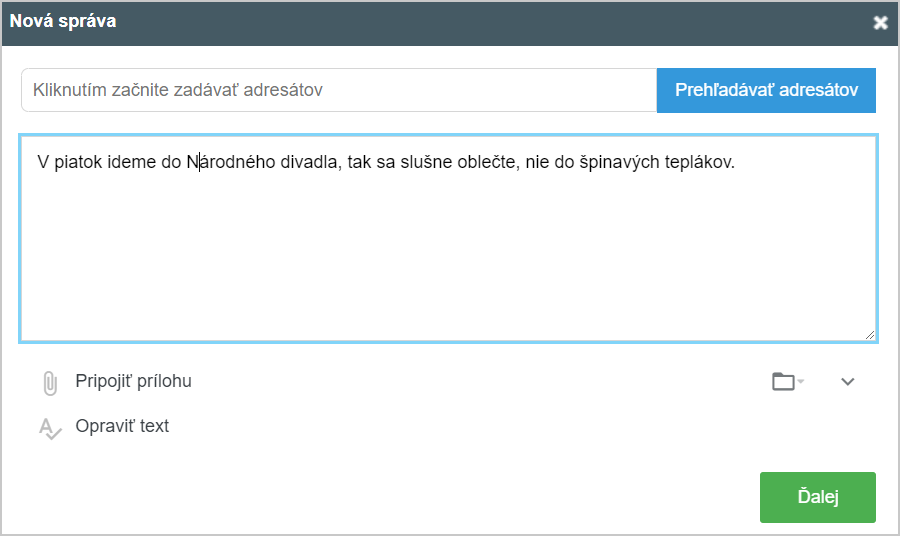
Task: Grab the textarea resize handle corner
Action: tap(870, 335)
